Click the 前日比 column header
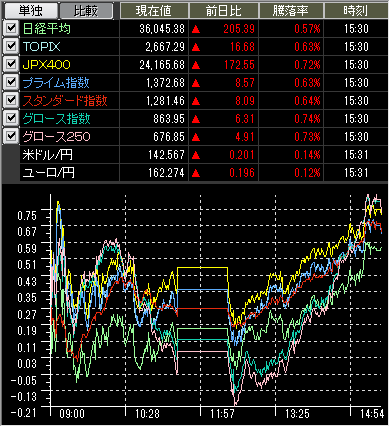The height and width of the screenshot is (427, 390). pyautogui.click(x=224, y=11)
